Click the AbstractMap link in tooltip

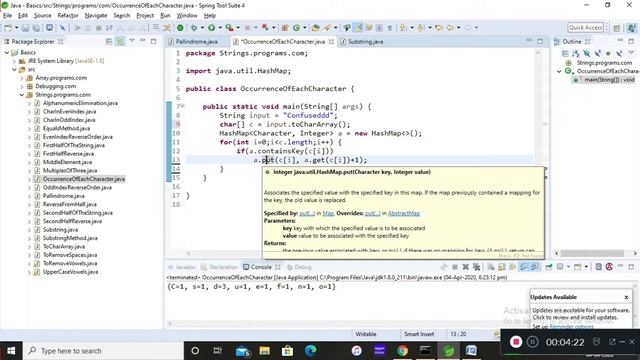(x=404, y=213)
